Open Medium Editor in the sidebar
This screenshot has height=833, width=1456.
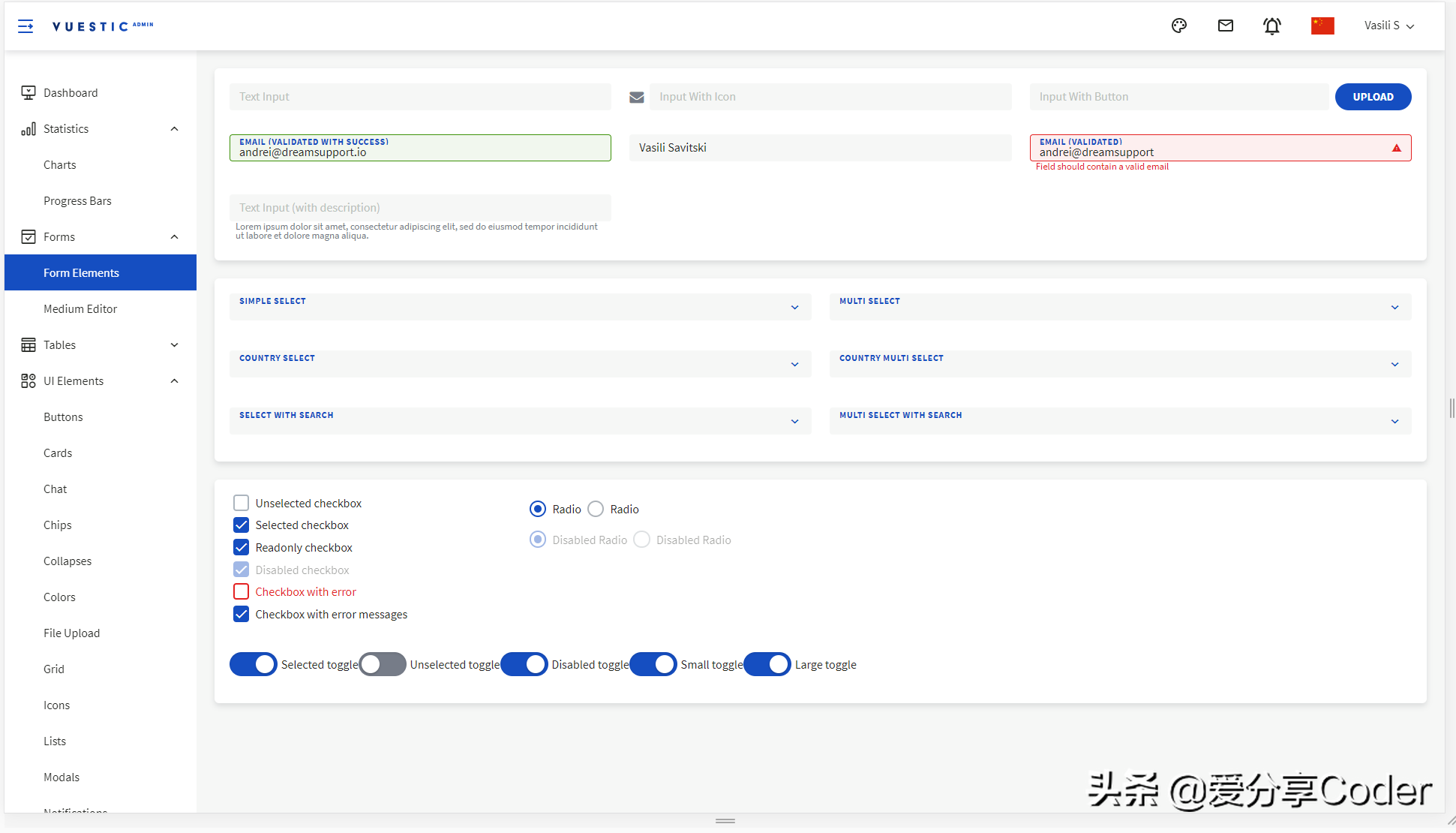(x=80, y=309)
